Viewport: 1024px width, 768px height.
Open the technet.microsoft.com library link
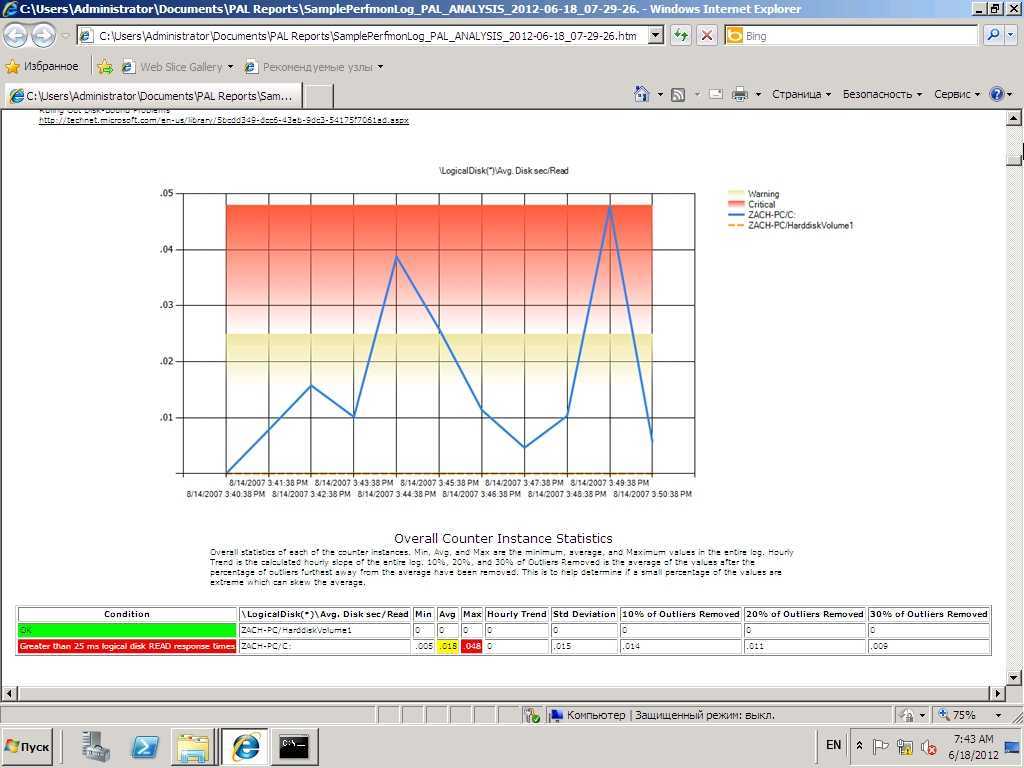click(x=224, y=120)
